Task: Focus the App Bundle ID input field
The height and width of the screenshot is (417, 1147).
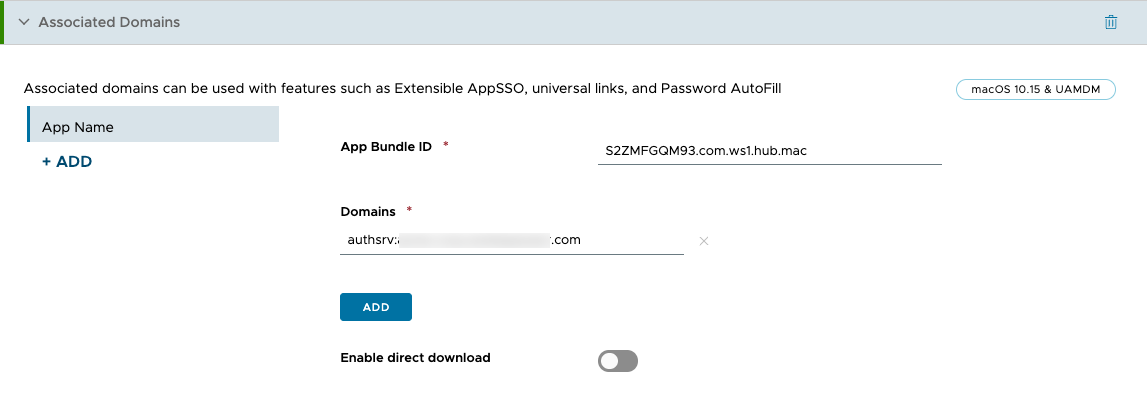Action: [x=769, y=151]
